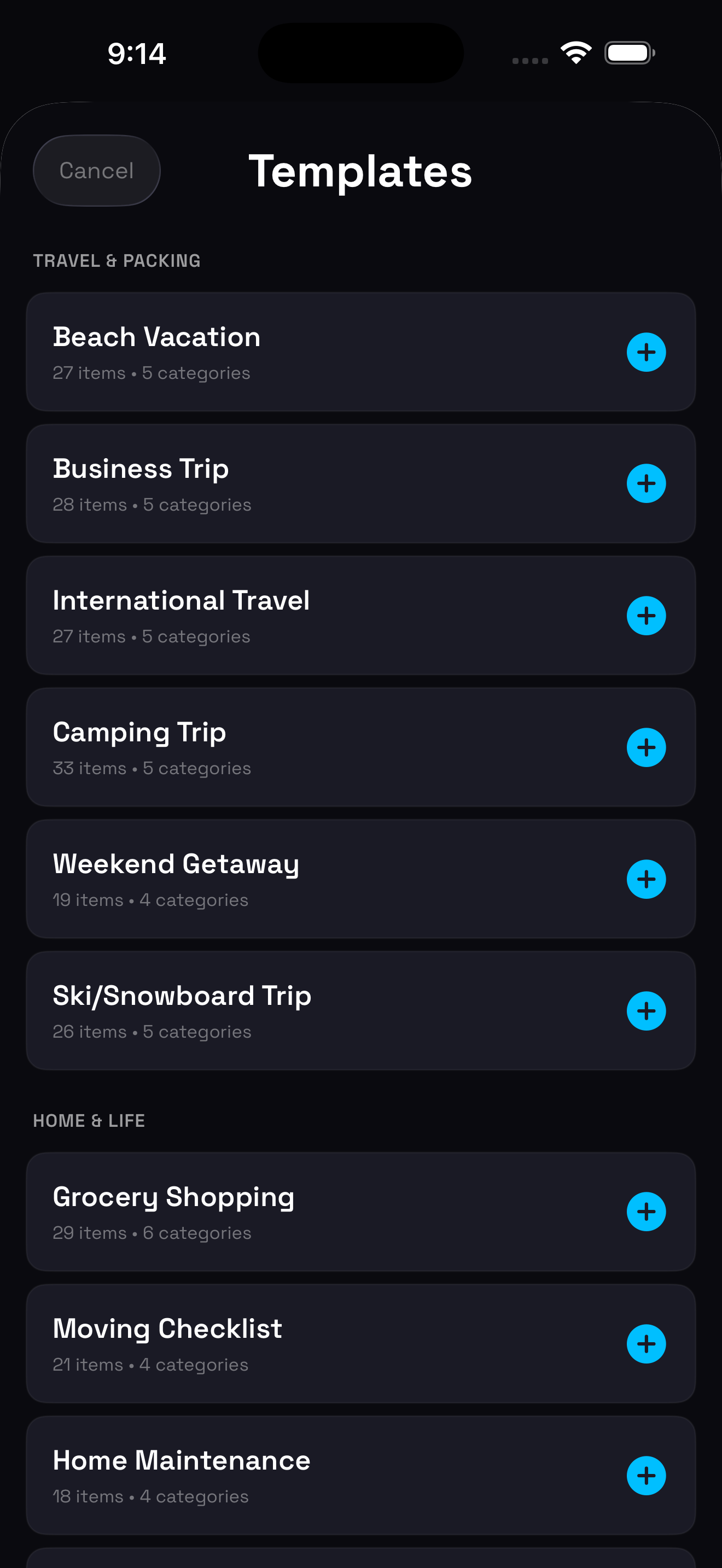Tap the plus icon for Beach Vacation

(x=646, y=352)
